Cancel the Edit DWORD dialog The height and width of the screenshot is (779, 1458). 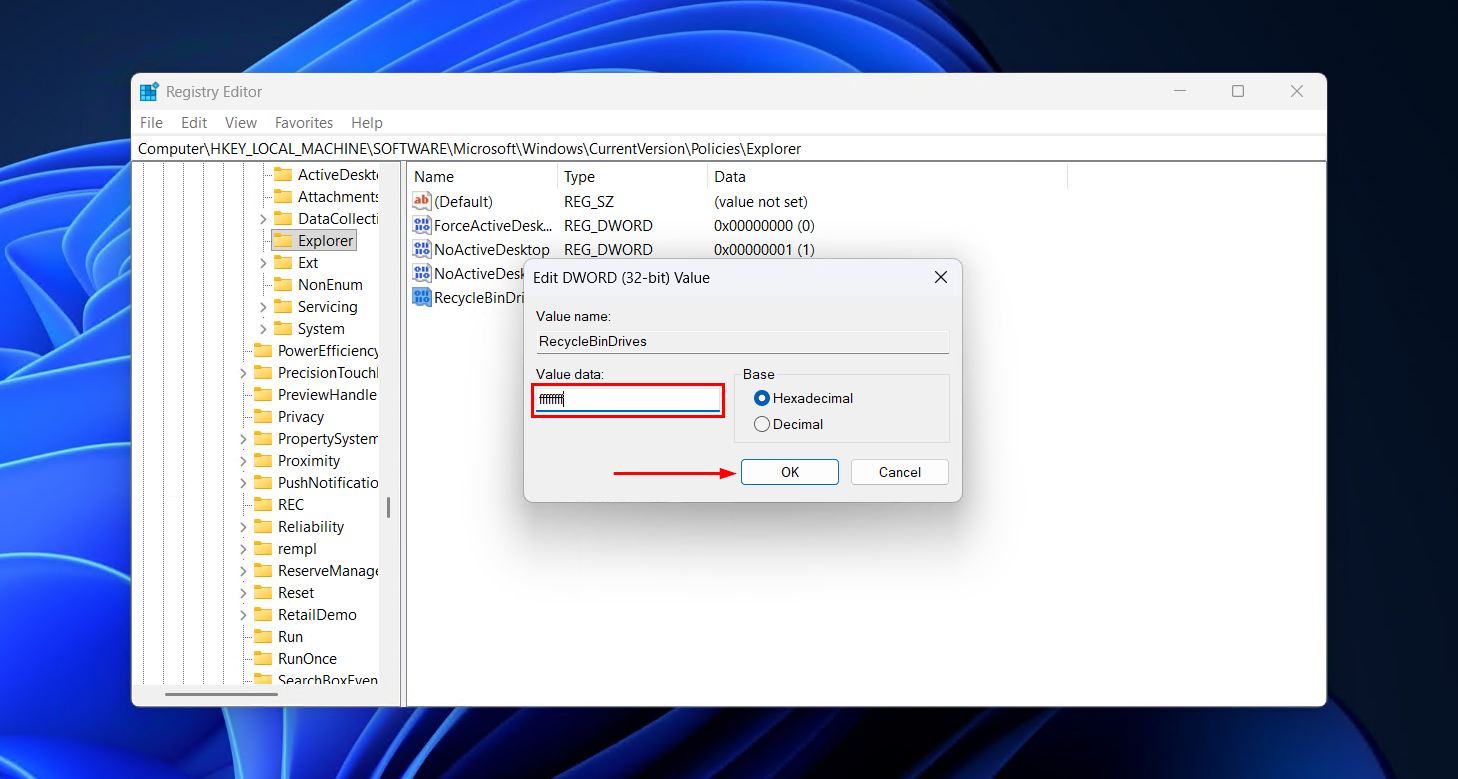coord(900,472)
